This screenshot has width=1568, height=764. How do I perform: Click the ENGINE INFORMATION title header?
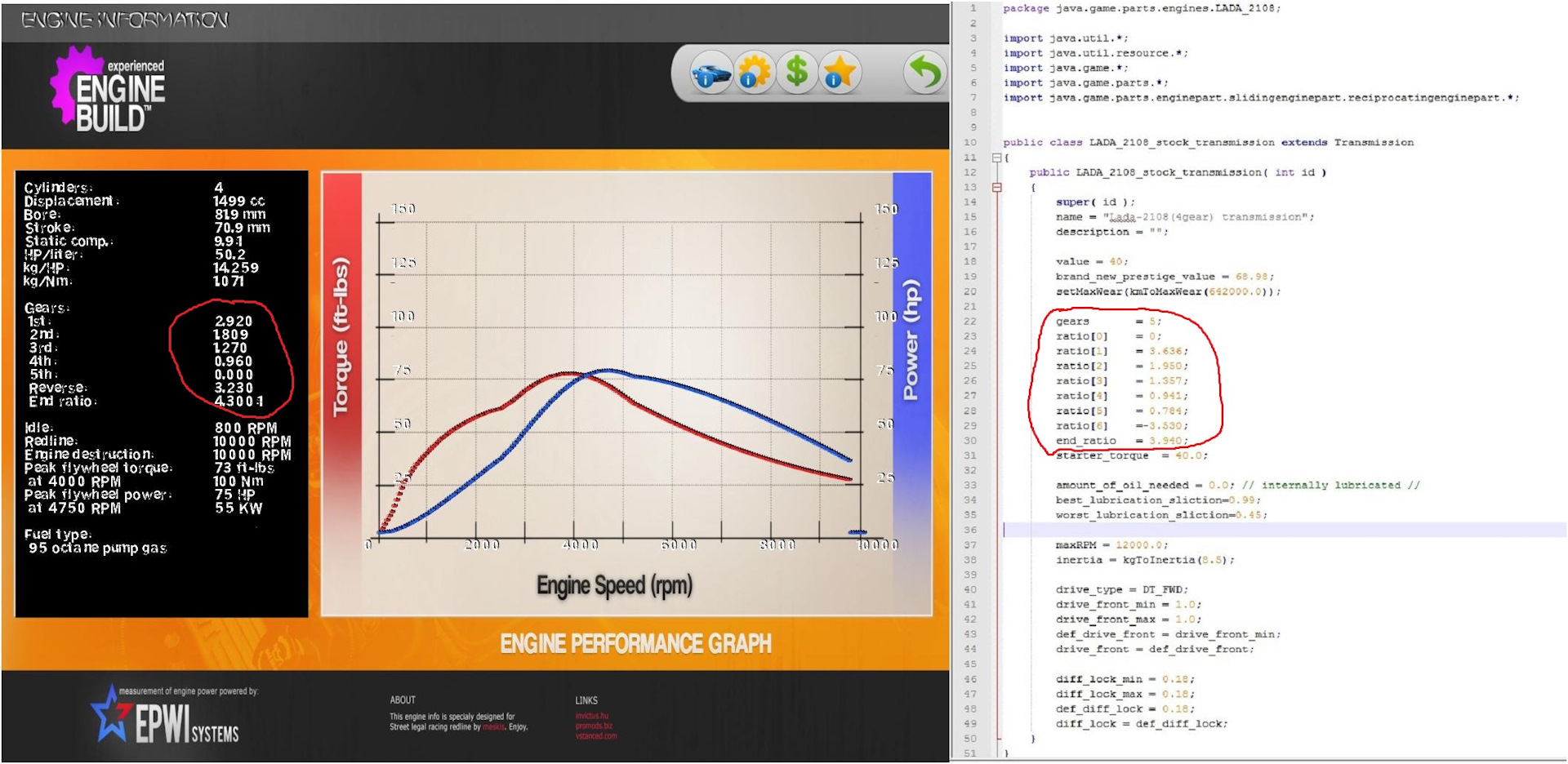coord(125,20)
